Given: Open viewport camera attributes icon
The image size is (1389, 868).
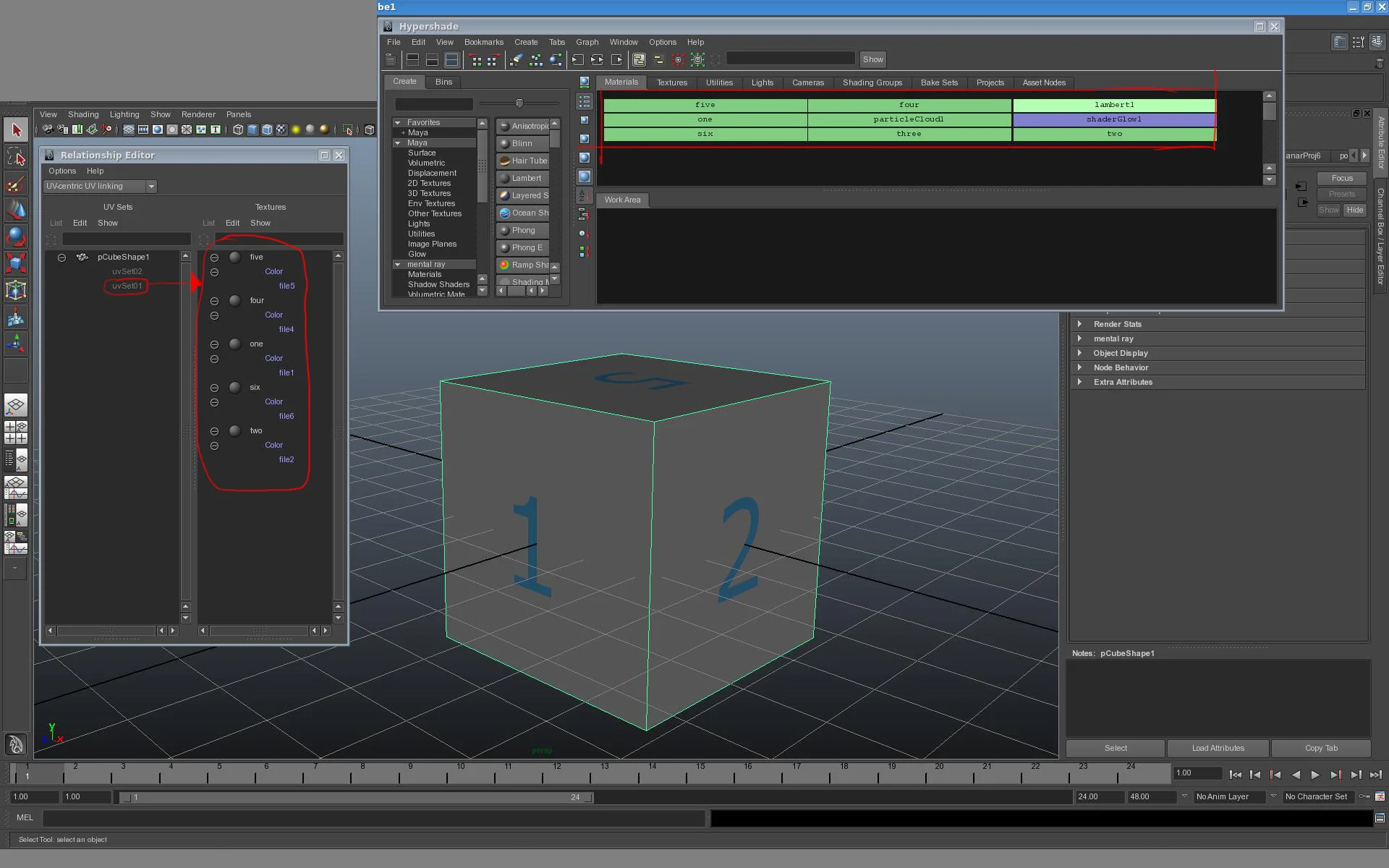Looking at the screenshot, I should pos(63,129).
